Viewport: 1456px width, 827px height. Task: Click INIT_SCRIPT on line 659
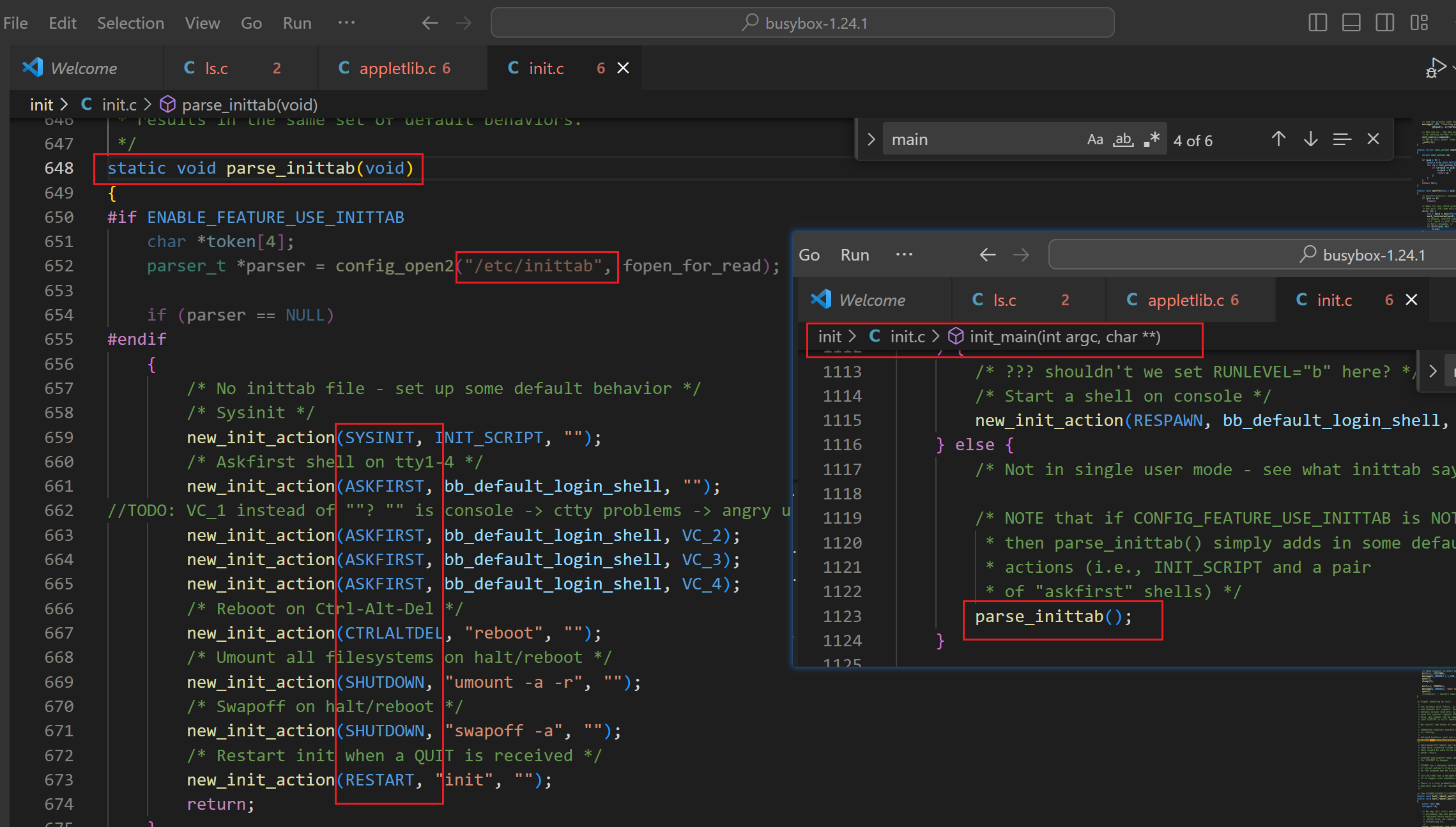click(489, 437)
